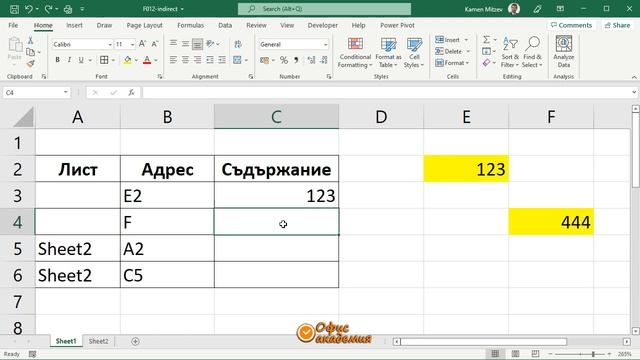Click Decrease Decimal icon

[x=324, y=60]
